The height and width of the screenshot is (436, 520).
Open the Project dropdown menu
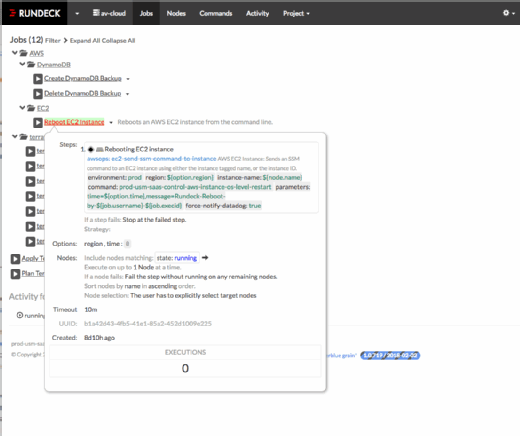click(x=296, y=13)
